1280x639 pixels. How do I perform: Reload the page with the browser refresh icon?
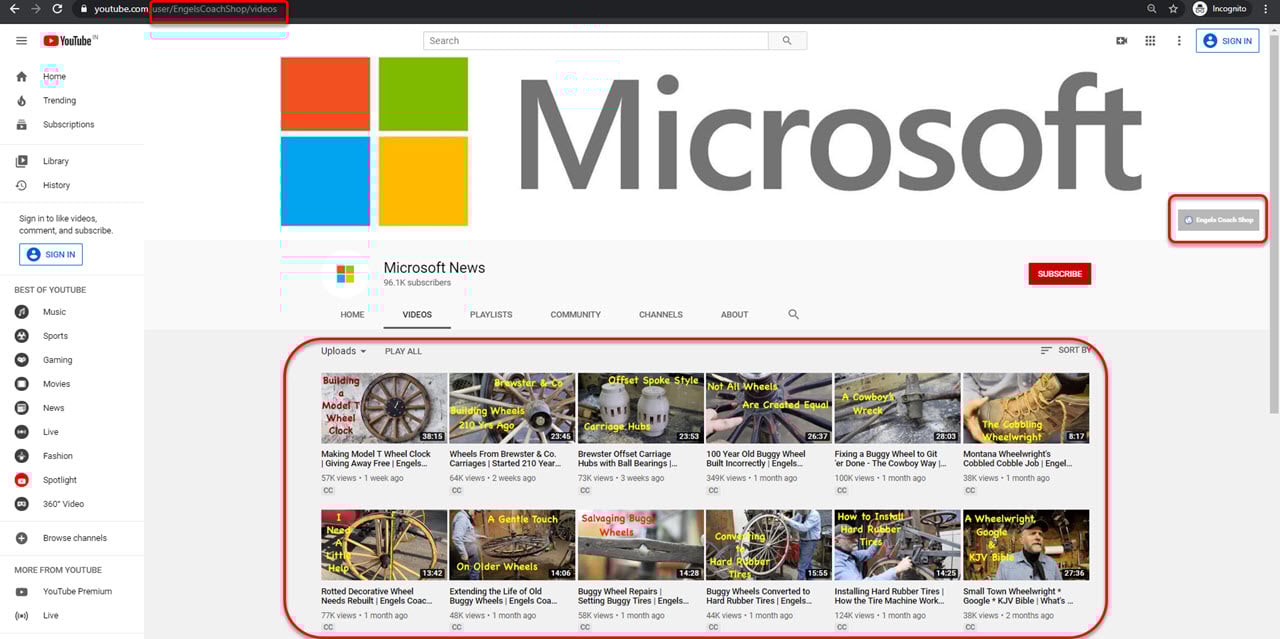[x=58, y=9]
